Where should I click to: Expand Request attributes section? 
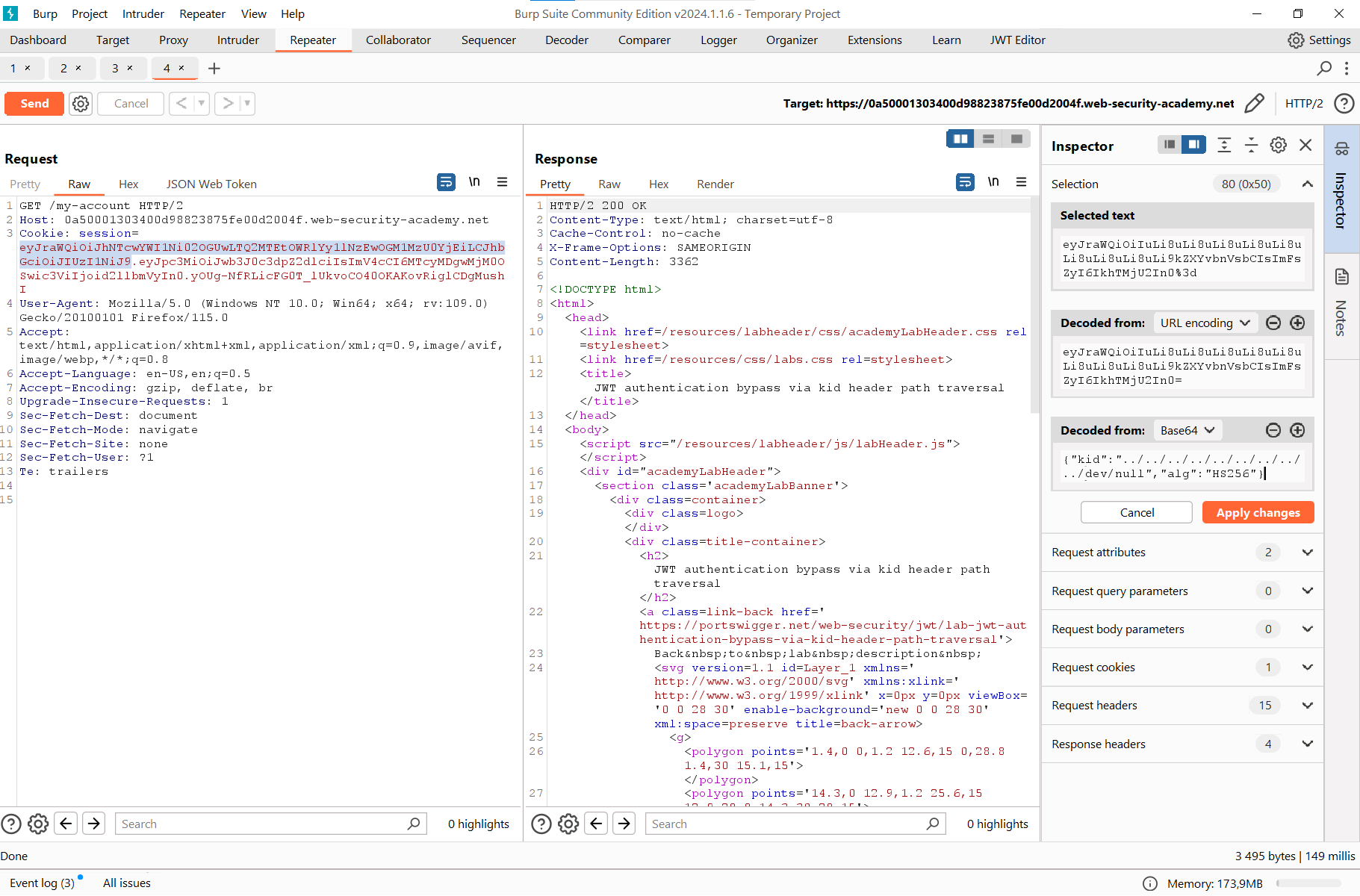tap(1308, 553)
